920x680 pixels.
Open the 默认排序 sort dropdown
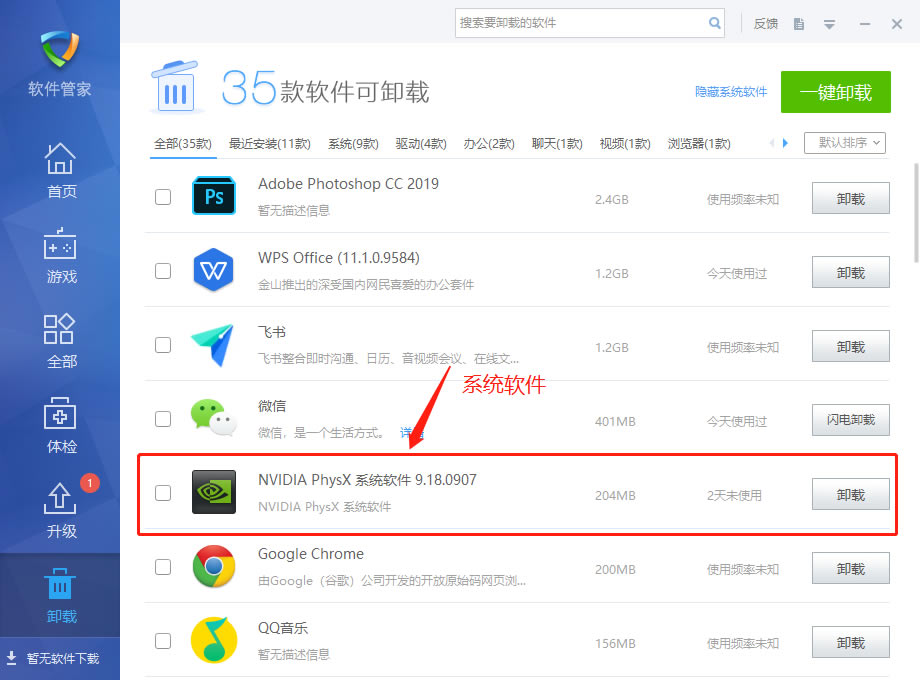click(x=845, y=143)
